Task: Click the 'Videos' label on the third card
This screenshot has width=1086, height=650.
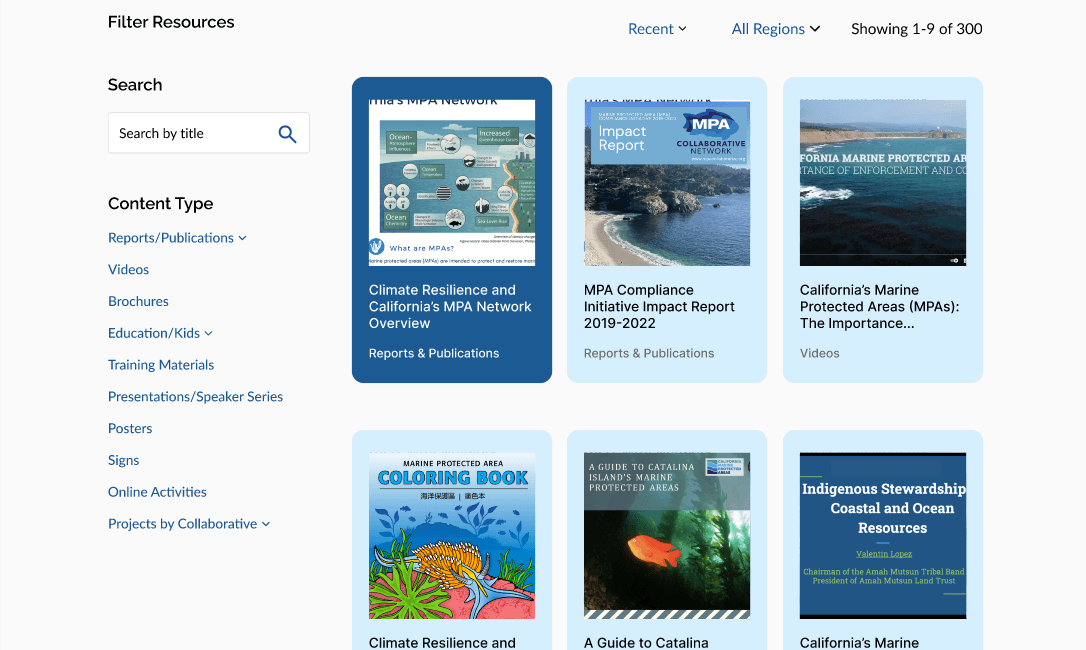Action: coord(819,353)
